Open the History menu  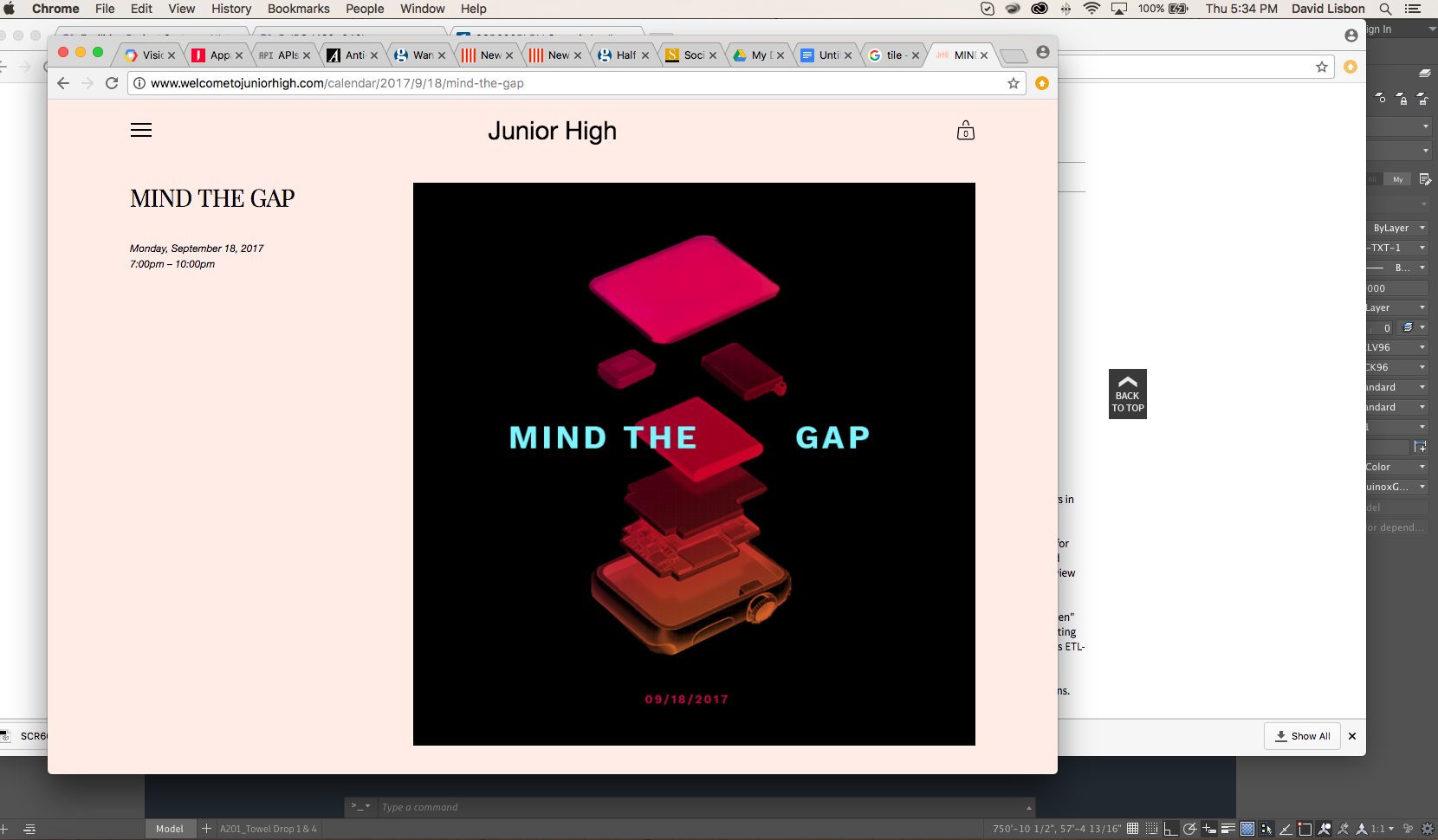pos(231,9)
